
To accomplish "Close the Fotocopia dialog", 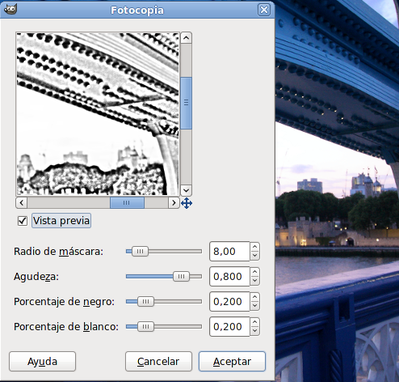I will [x=264, y=10].
